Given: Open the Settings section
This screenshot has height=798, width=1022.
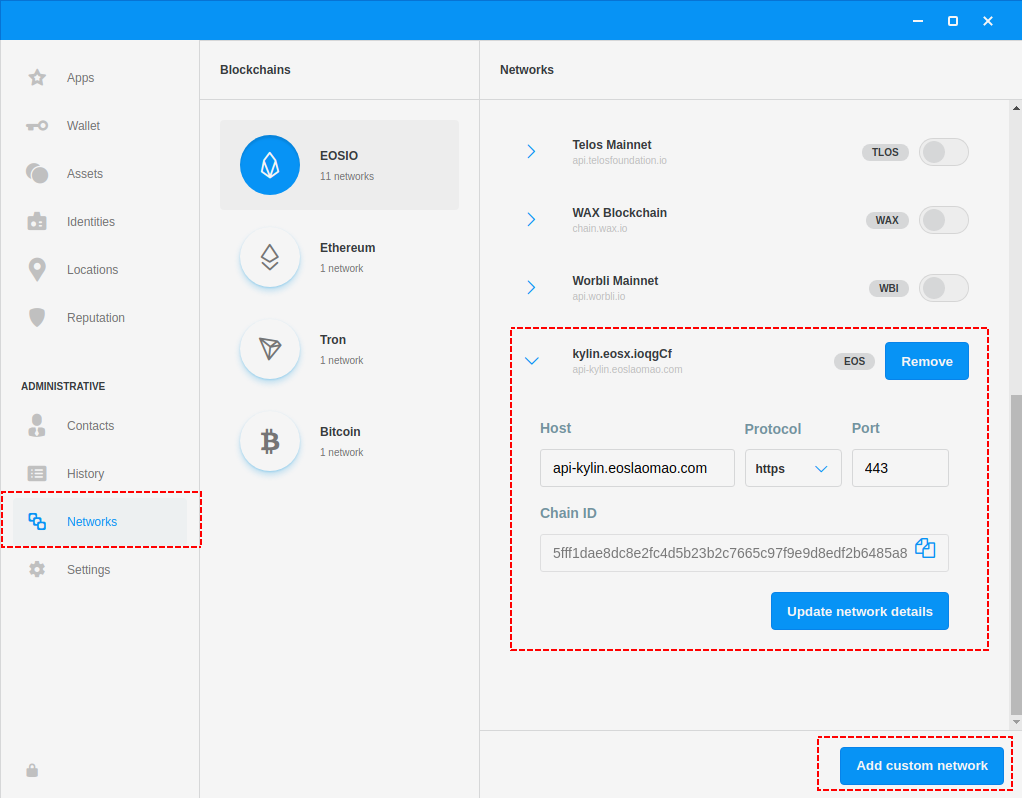Looking at the screenshot, I should [89, 569].
